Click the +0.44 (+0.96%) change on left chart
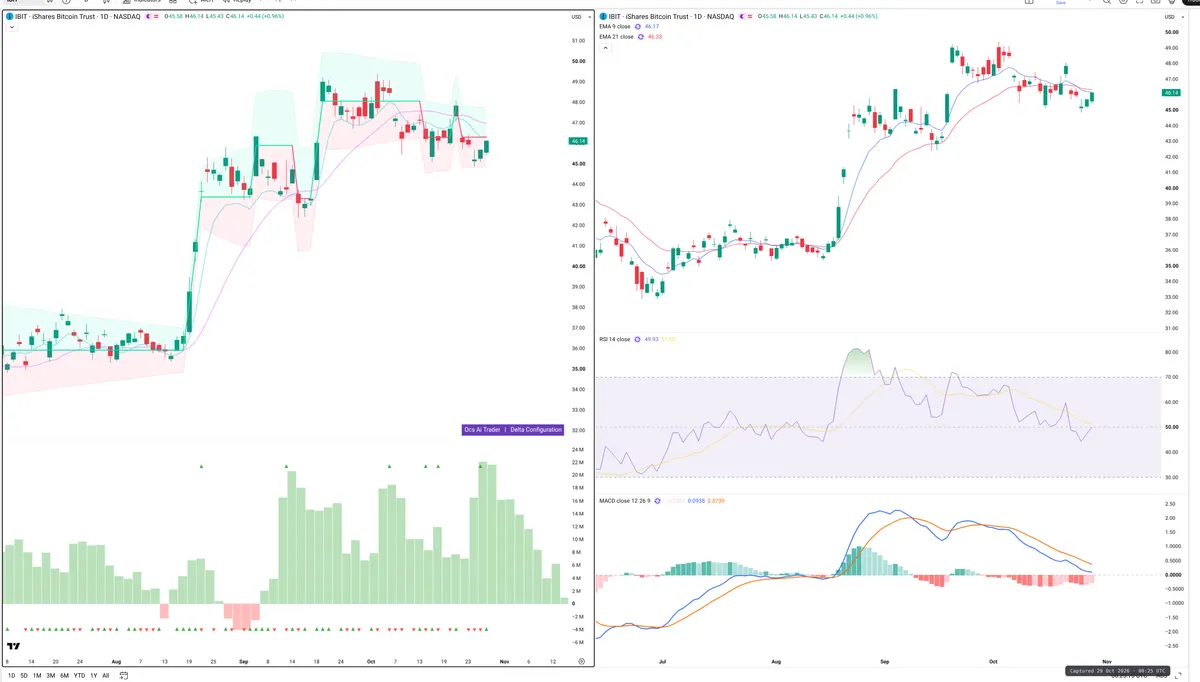 point(265,17)
